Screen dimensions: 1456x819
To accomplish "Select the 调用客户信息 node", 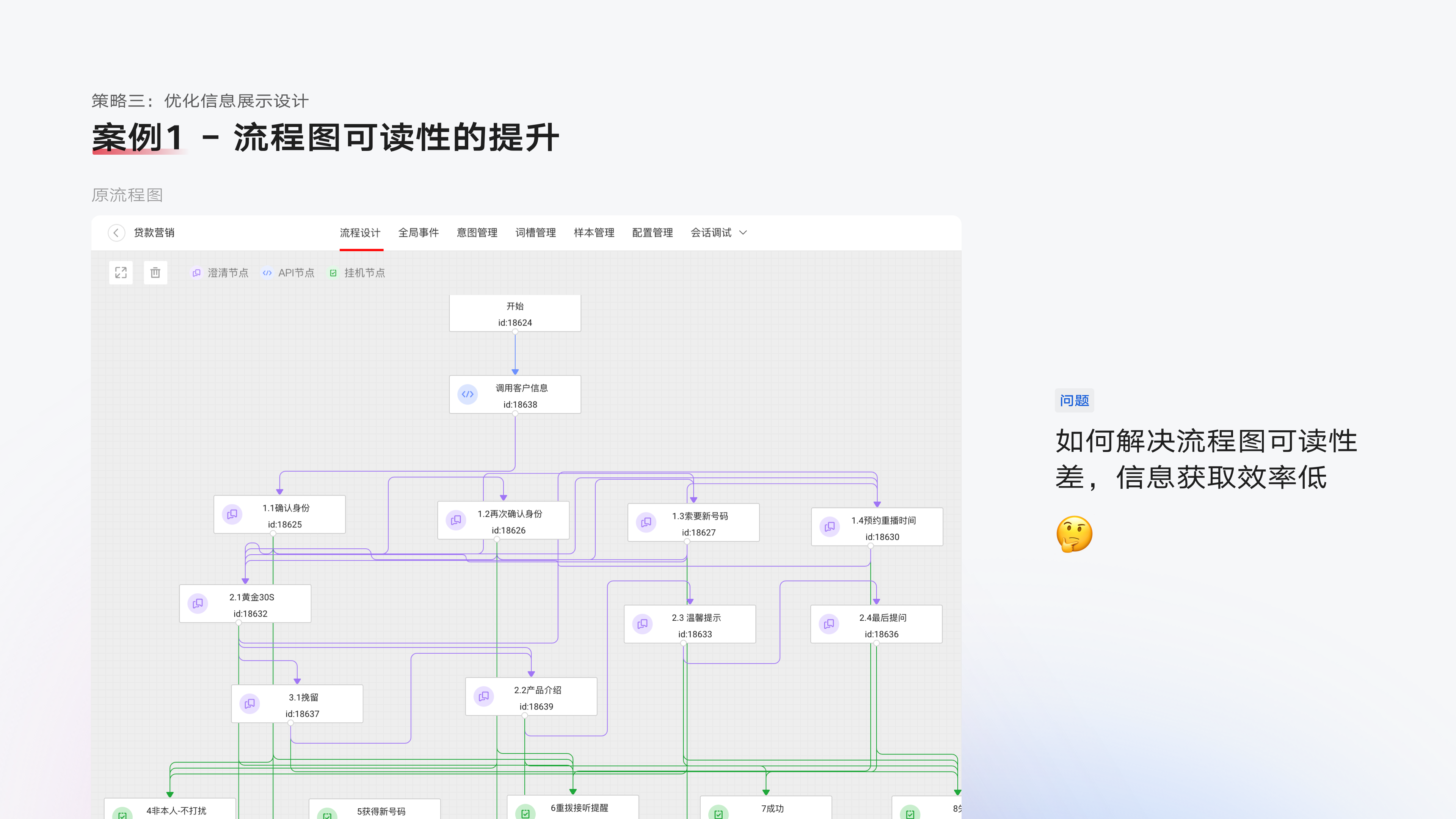I will (515, 394).
